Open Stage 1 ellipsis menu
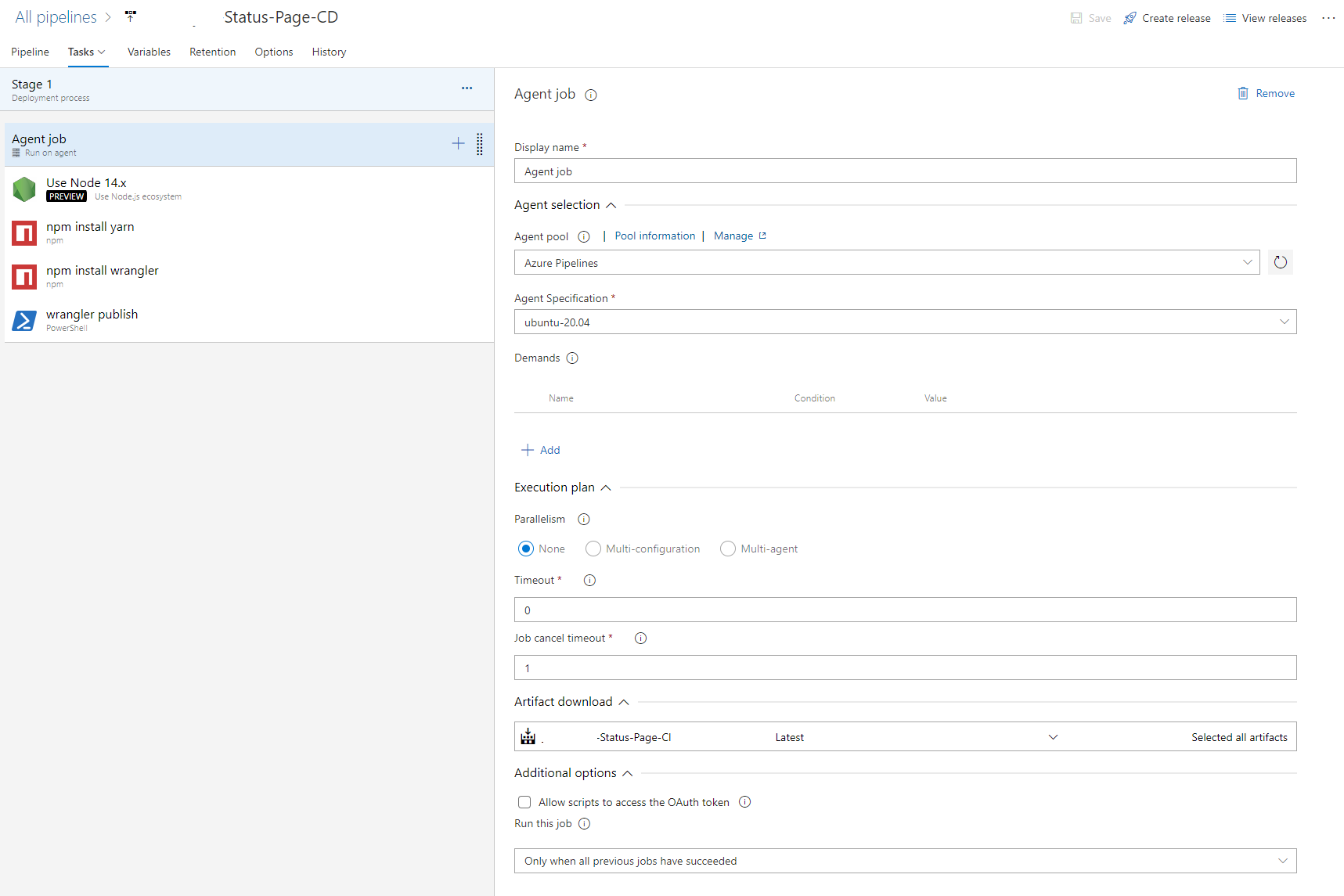This screenshot has width=1344, height=896. [x=467, y=88]
